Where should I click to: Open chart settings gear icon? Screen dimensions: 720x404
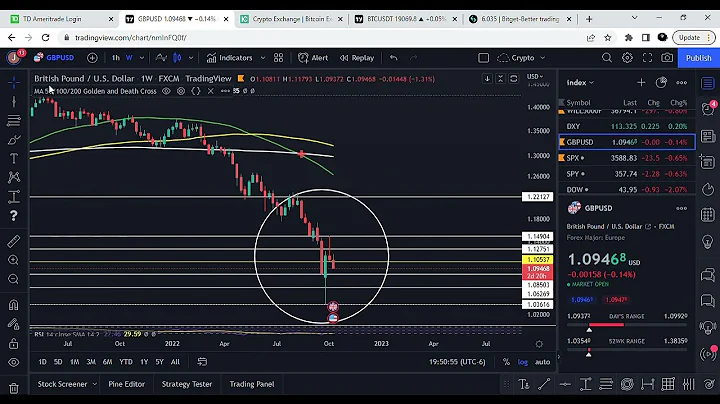(x=627, y=58)
